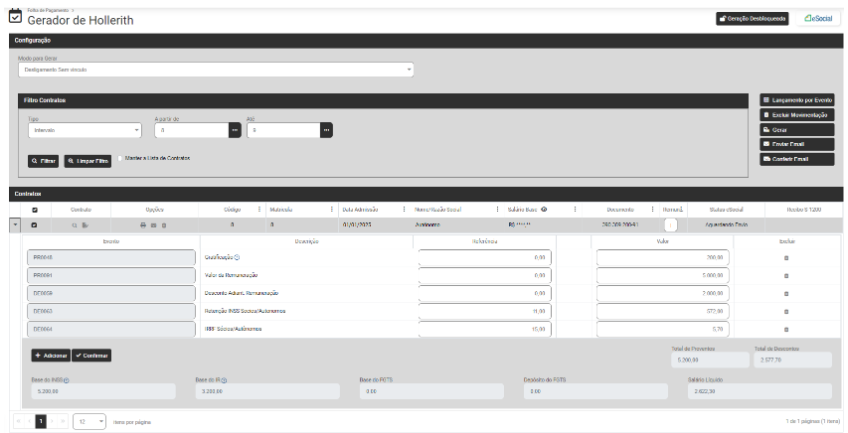Open the eSocial button
Screen dimensions: 848x433
tap(818, 18)
